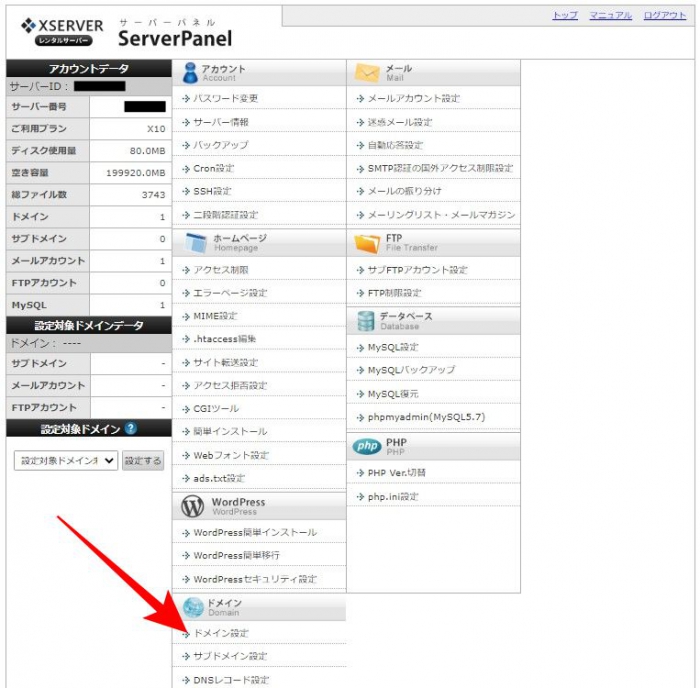Image resolution: width=700 pixels, height=688 pixels.
Task: Open 簡単インストール
Action: [x=230, y=431]
